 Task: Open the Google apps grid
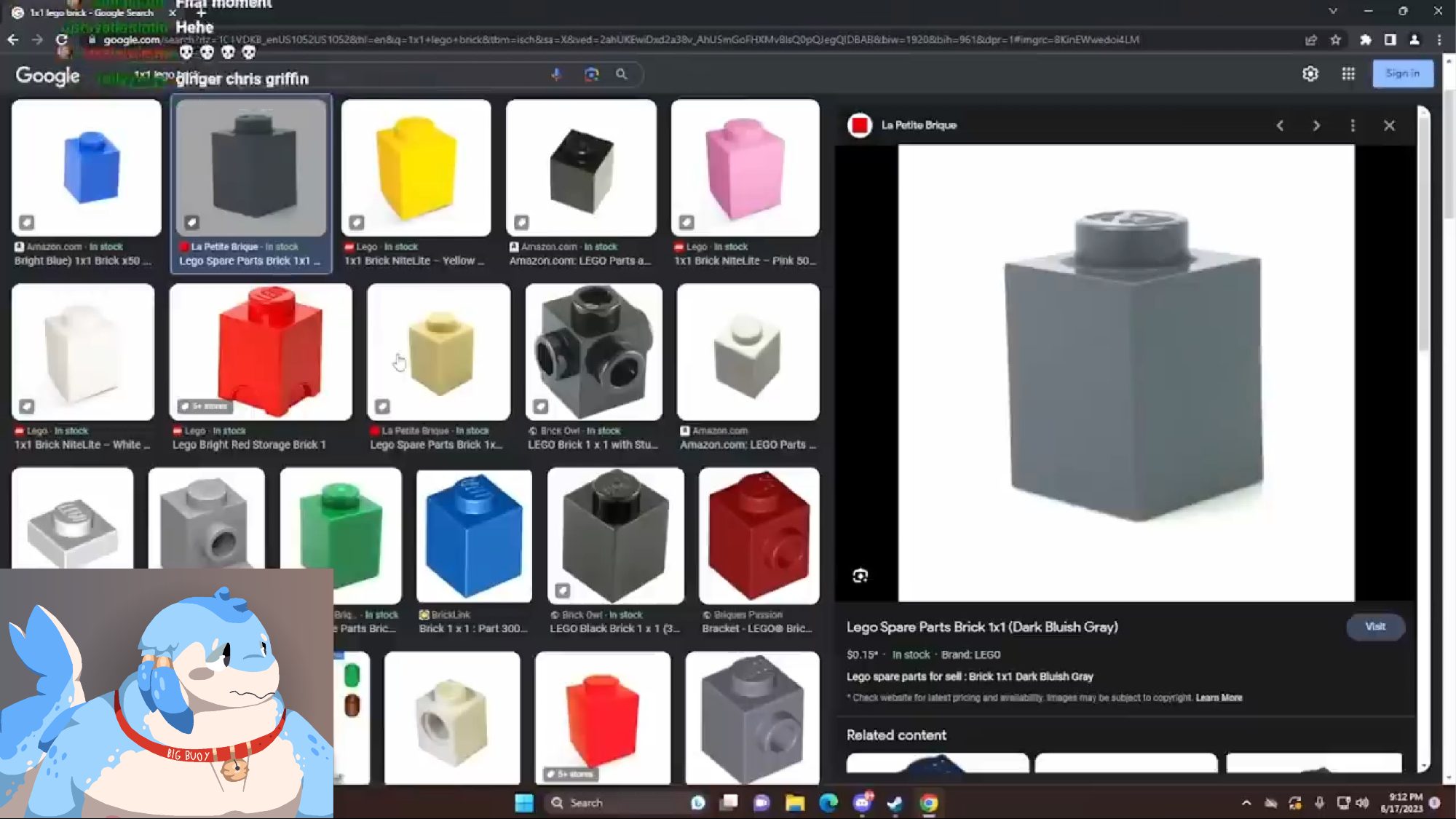point(1348,74)
